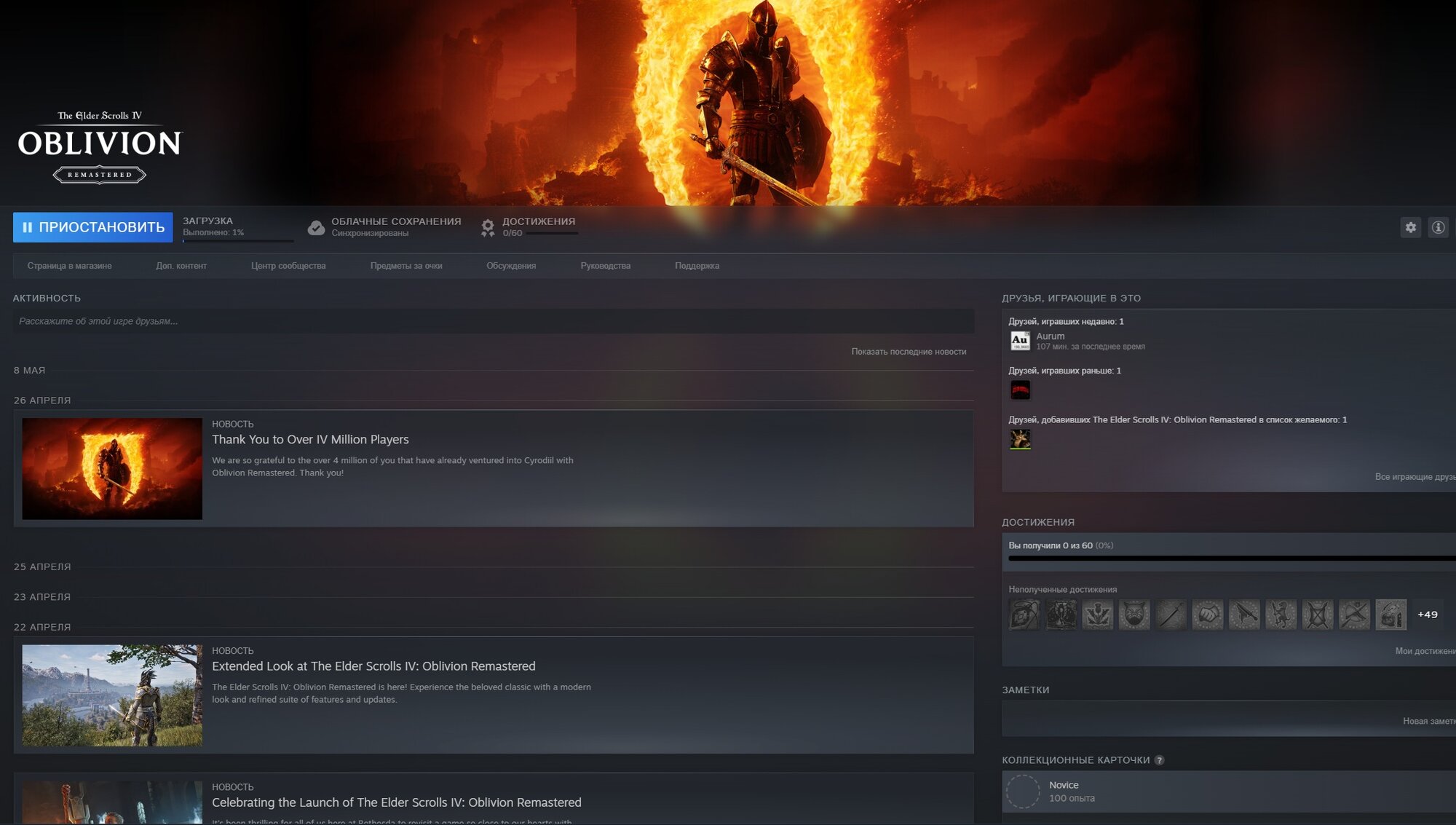Click the ОБЛАЧНЫЕ СОХРАНЕНИЯ label
Viewport: 1456px width, 825px height.
coord(396,221)
